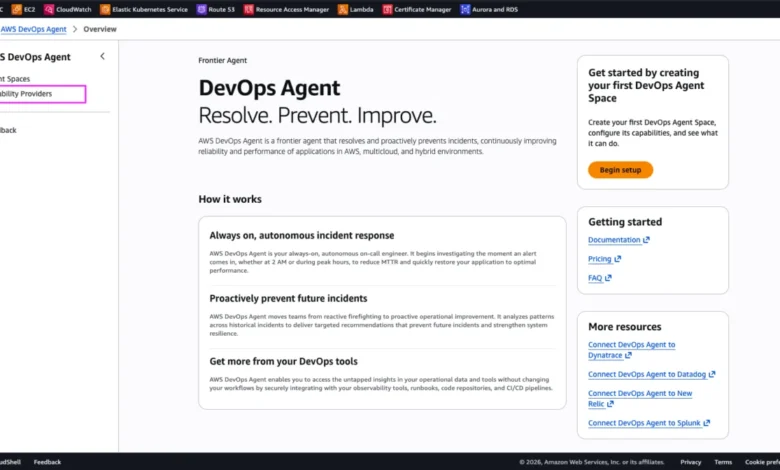The image size is (780, 470).
Task: Open Agent Spaces in the sidebar
Action: pos(16,78)
